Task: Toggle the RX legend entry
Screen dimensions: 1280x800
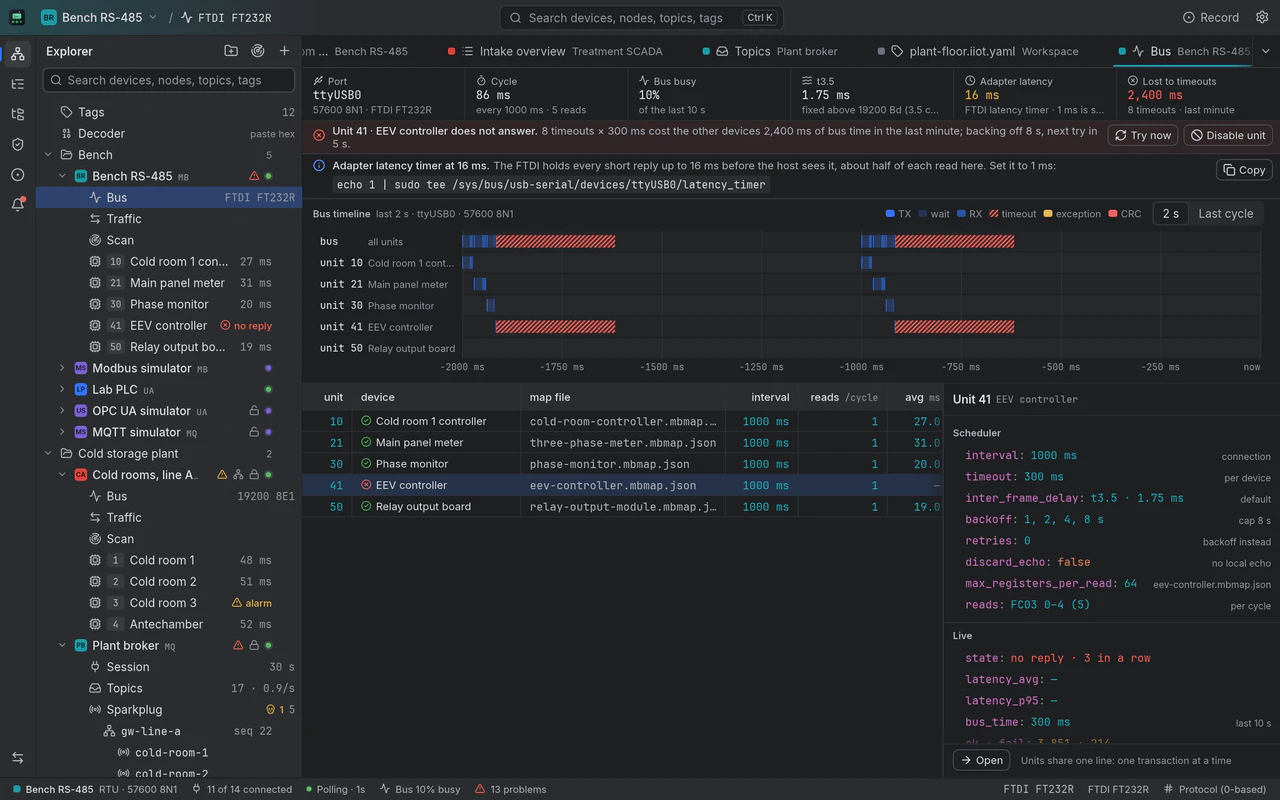Action: 969,214
